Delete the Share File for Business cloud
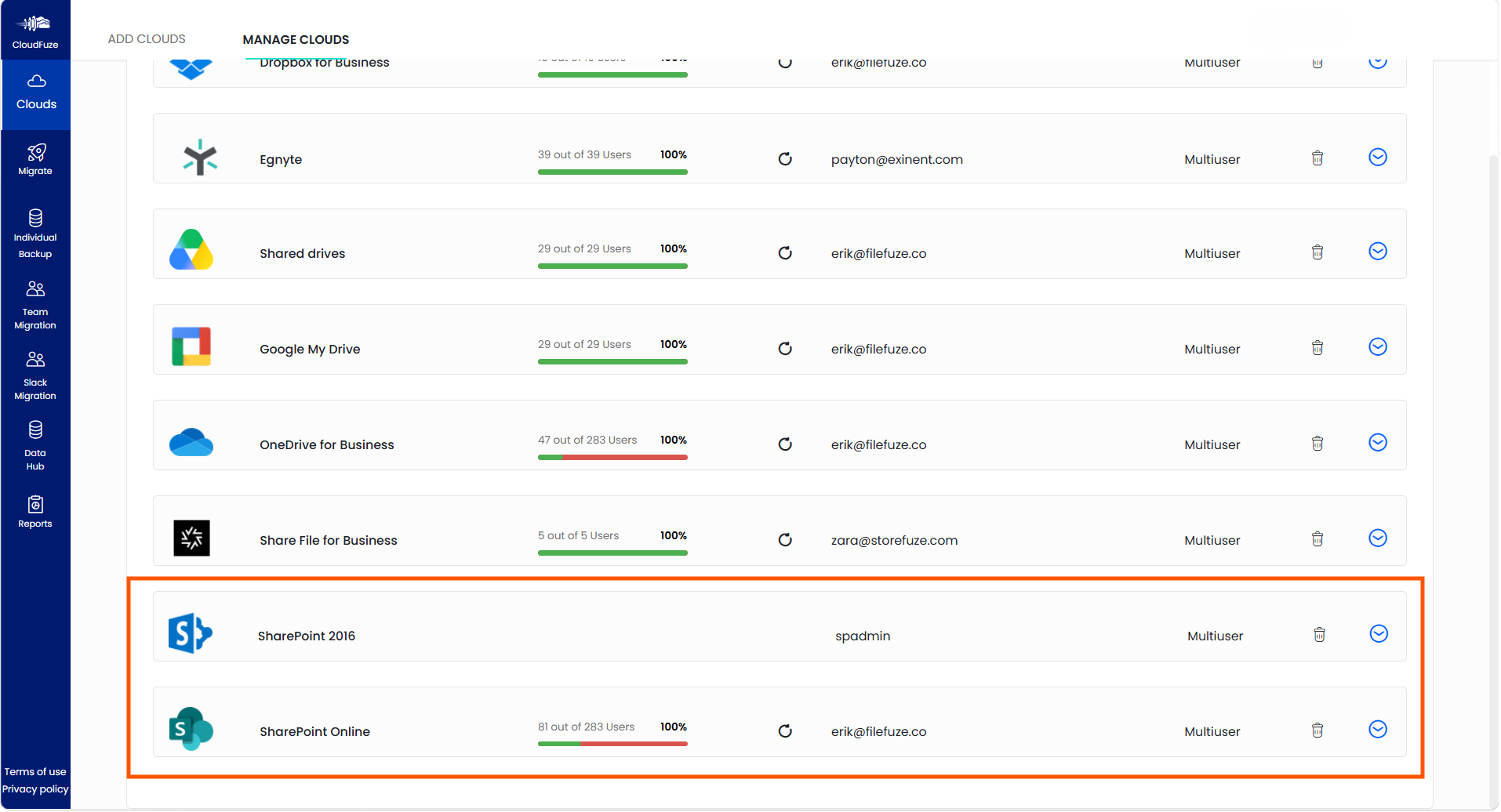The image size is (1501, 812). [1317, 539]
